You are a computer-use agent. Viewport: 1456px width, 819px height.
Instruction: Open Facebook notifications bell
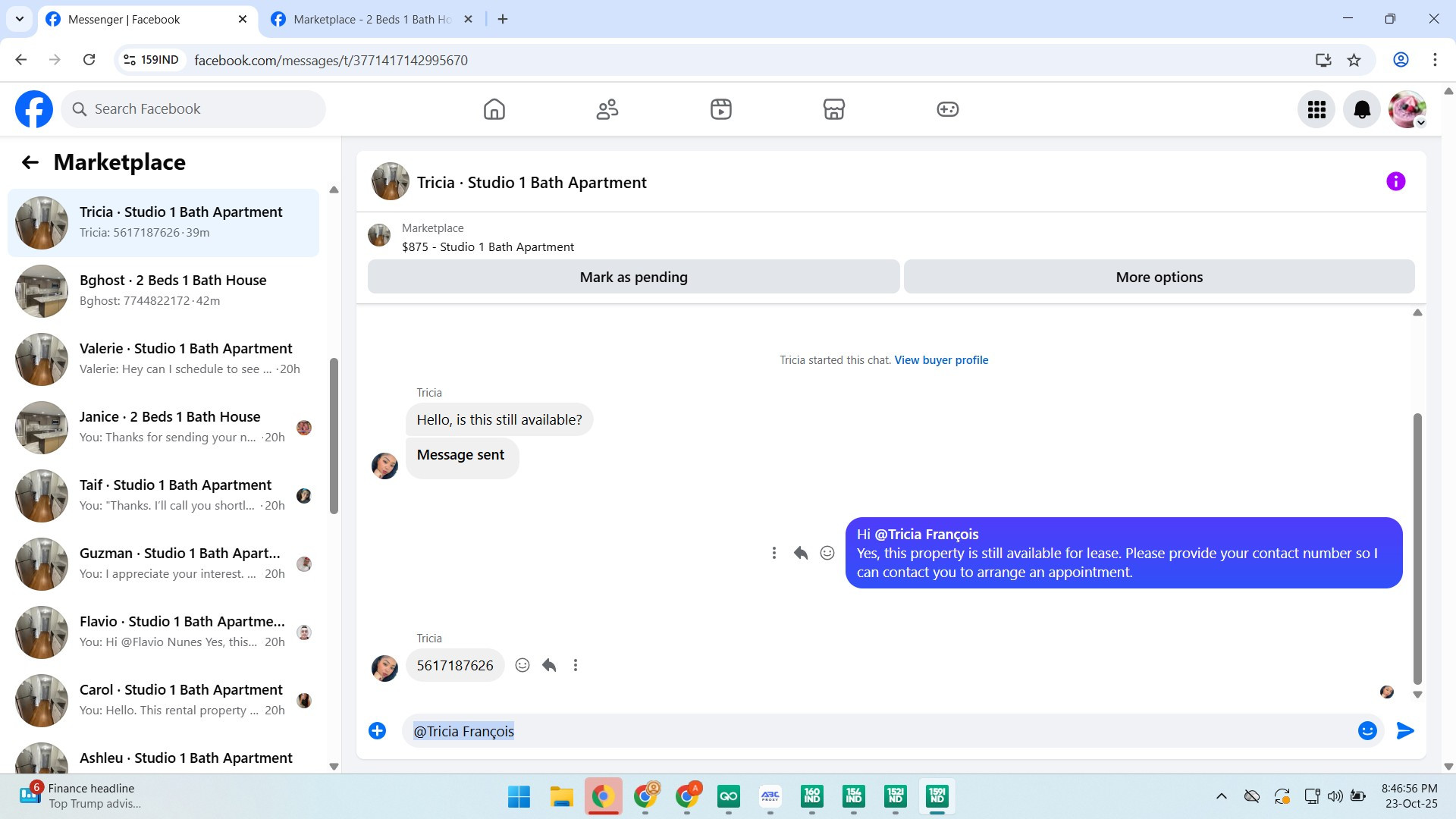click(1361, 110)
